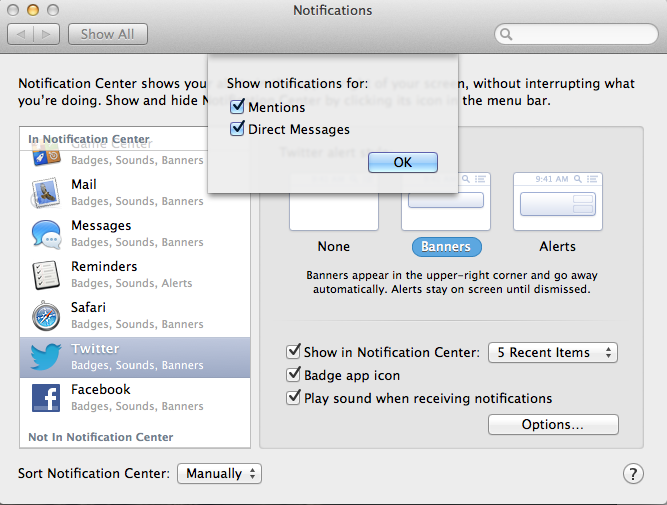Toggle Play sound when receiving notifications
667x505 pixels.
pos(293,397)
